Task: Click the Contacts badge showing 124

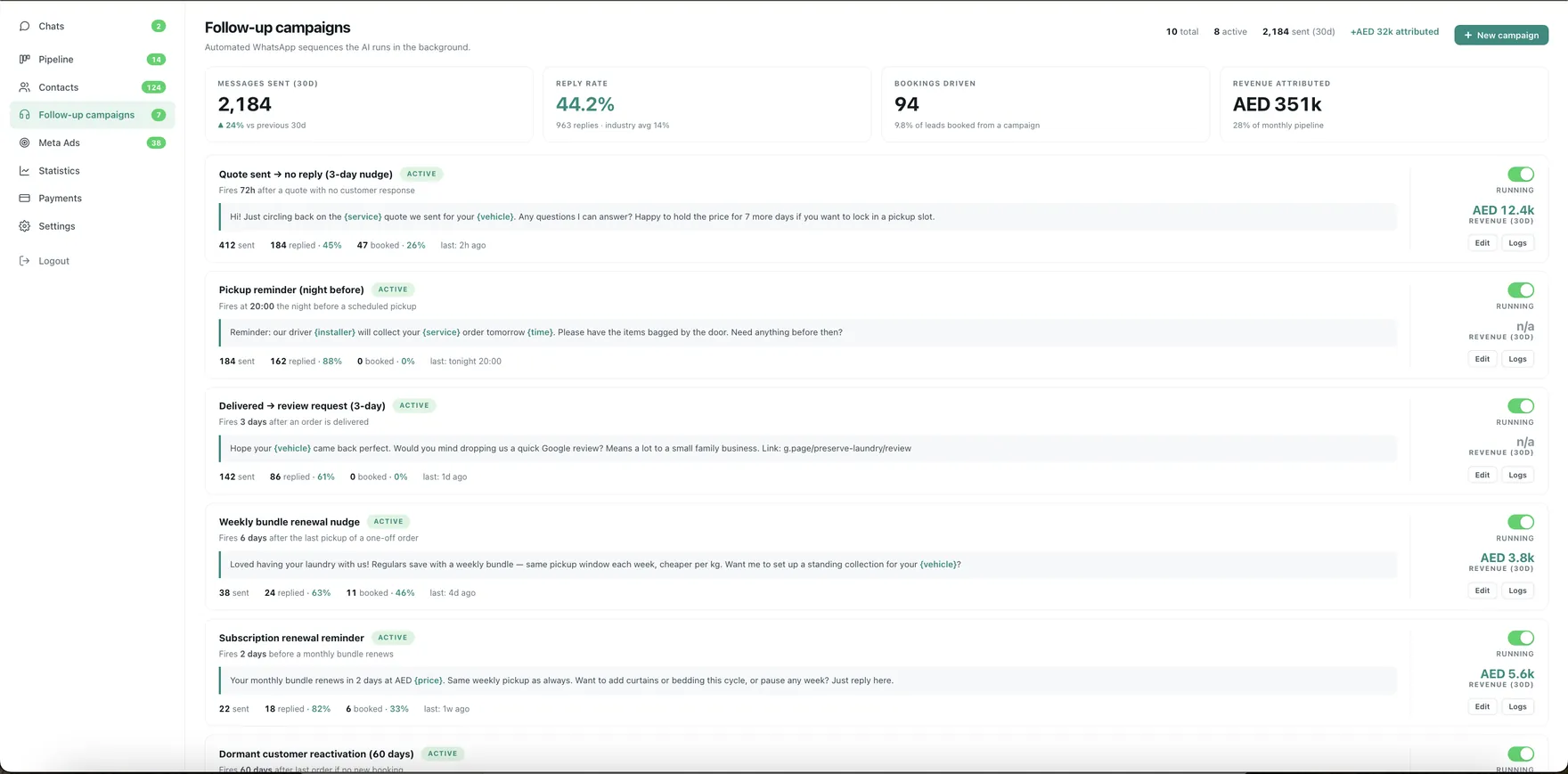Action: [154, 87]
